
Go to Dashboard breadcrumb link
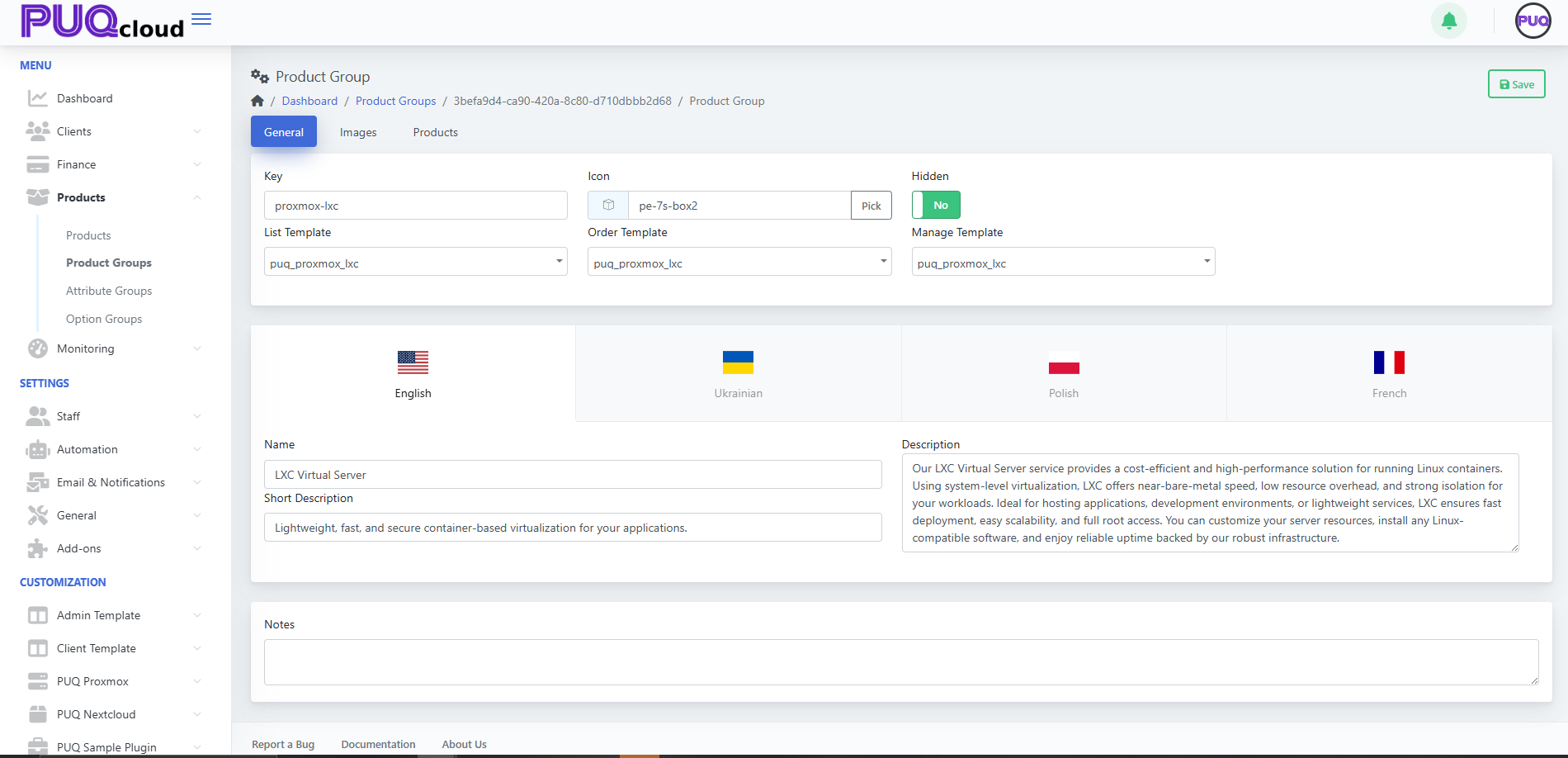coord(309,101)
